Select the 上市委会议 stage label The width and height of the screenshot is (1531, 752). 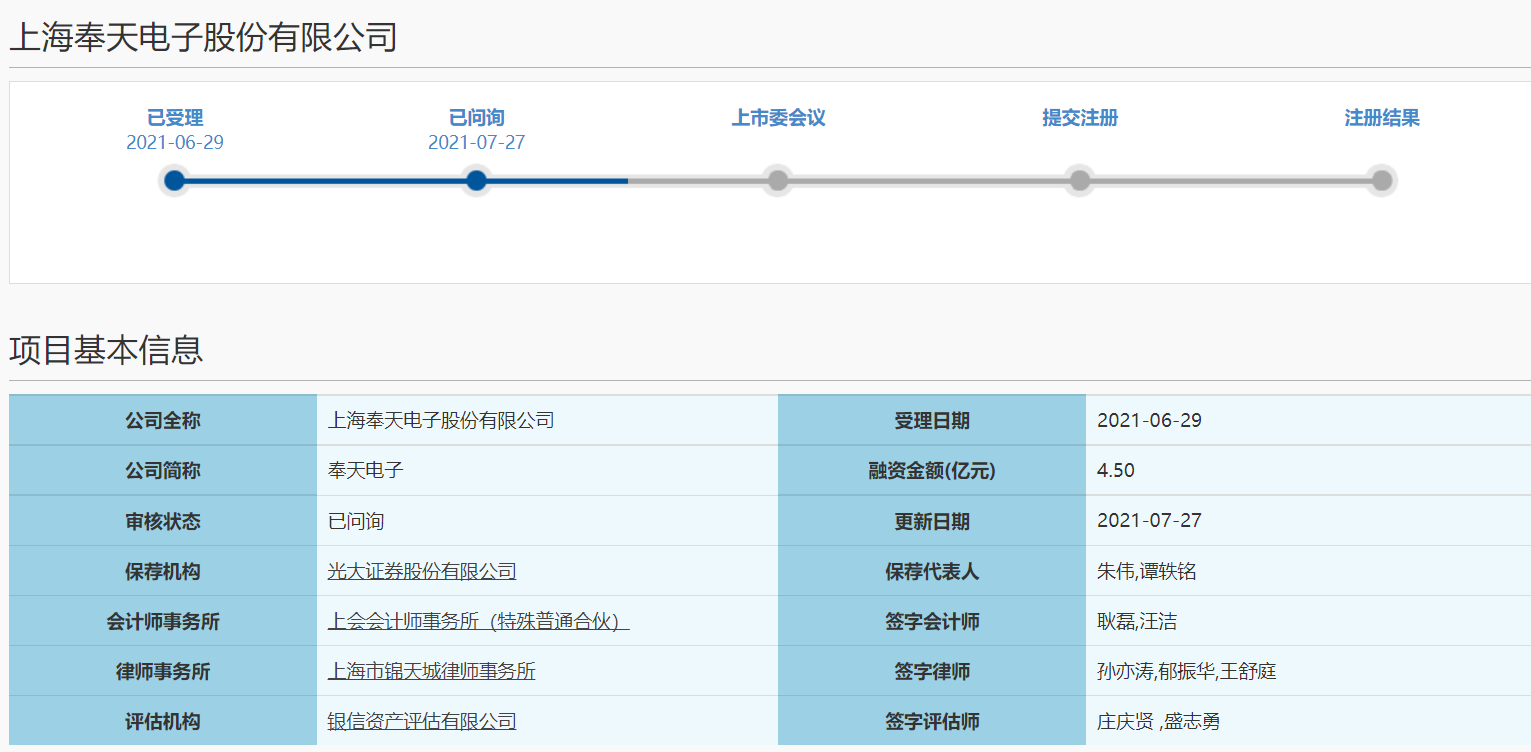778,118
